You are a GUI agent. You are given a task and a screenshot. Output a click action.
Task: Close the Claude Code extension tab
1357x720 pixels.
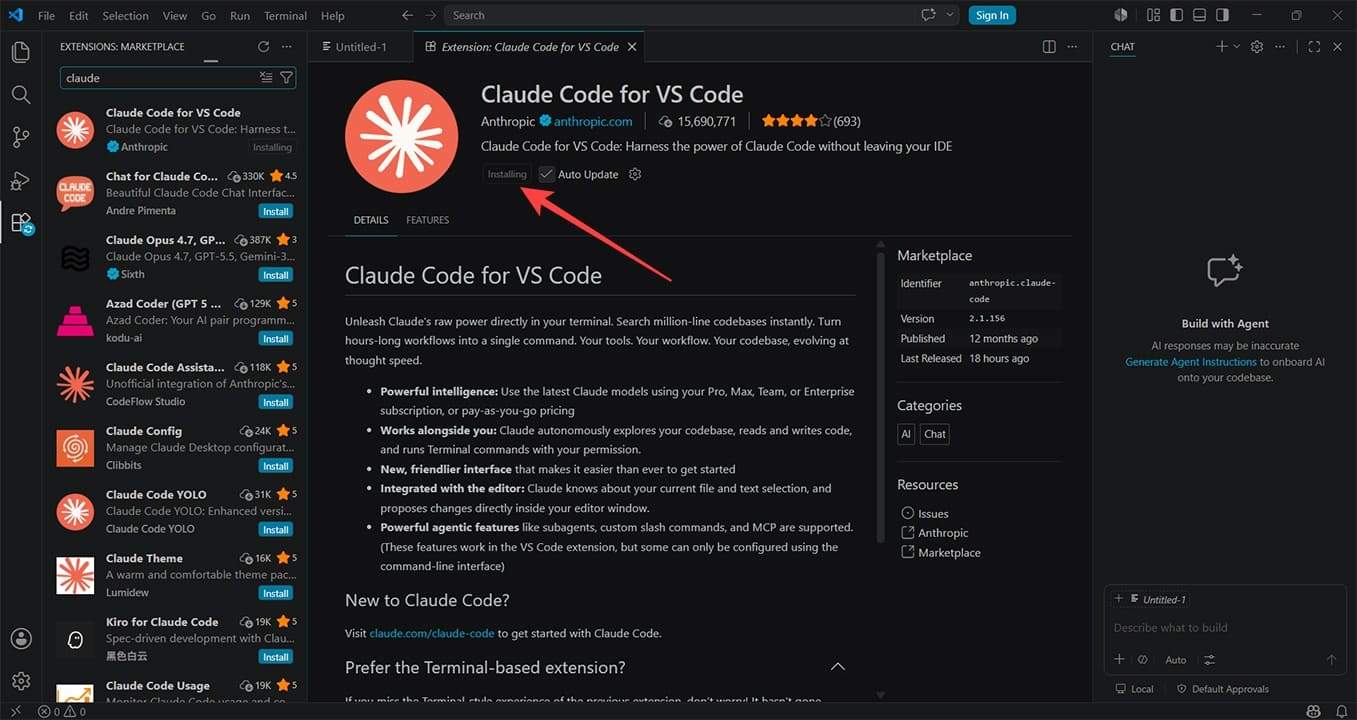[x=632, y=47]
